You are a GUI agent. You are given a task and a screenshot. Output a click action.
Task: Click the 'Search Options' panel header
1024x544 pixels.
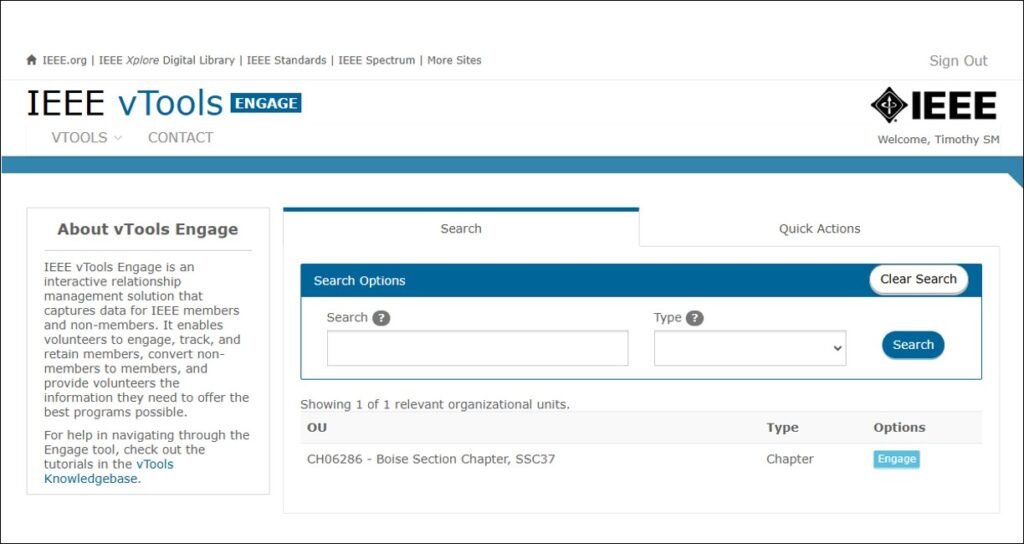tap(641, 280)
